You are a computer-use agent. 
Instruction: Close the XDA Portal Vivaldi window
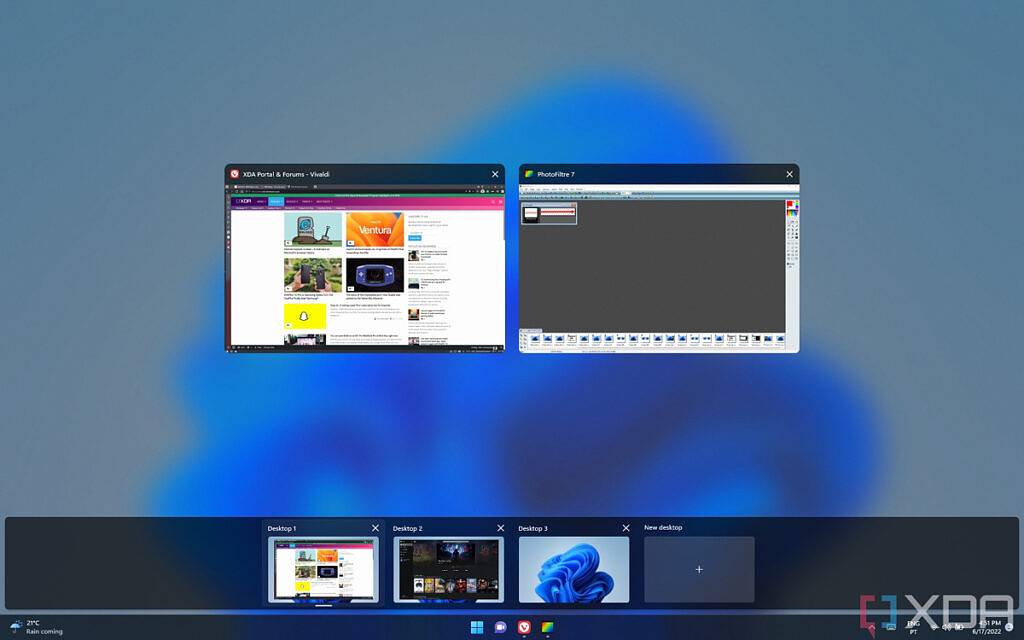click(x=494, y=174)
